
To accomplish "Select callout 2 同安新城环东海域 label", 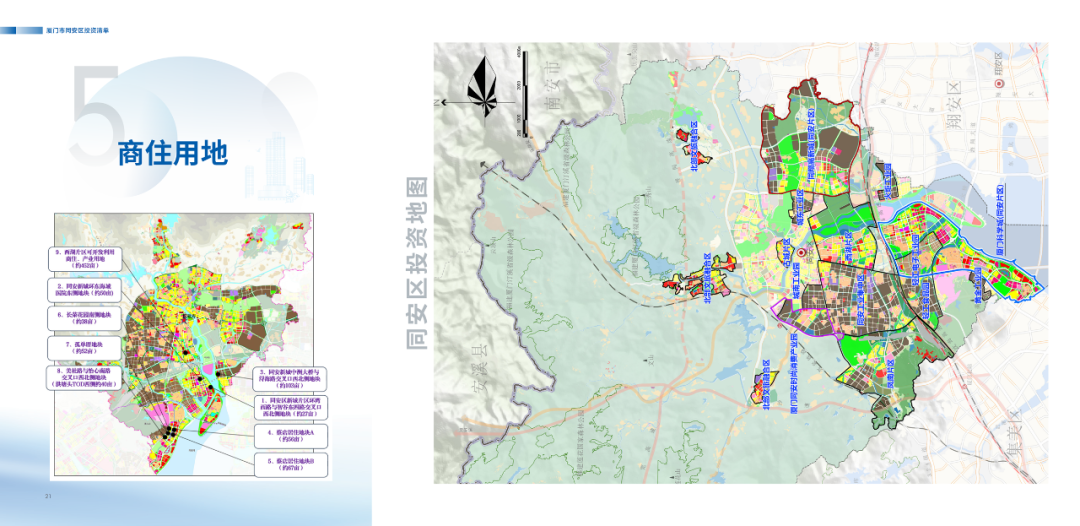I will 83,290.
